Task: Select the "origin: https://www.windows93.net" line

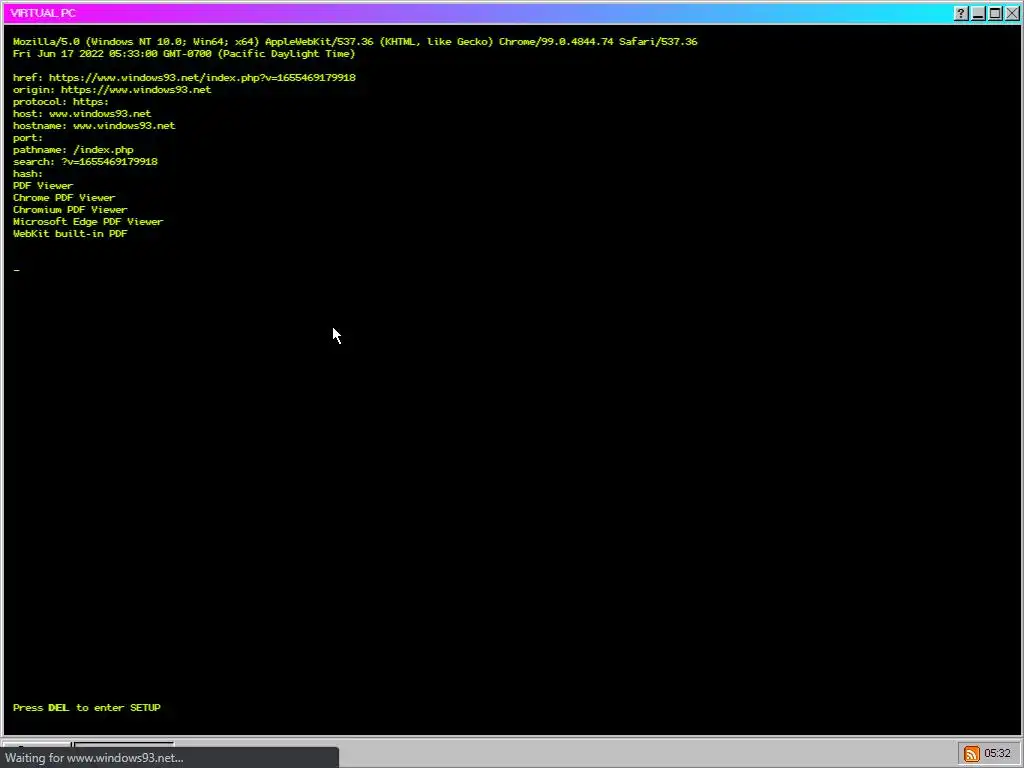Action: coord(112,89)
